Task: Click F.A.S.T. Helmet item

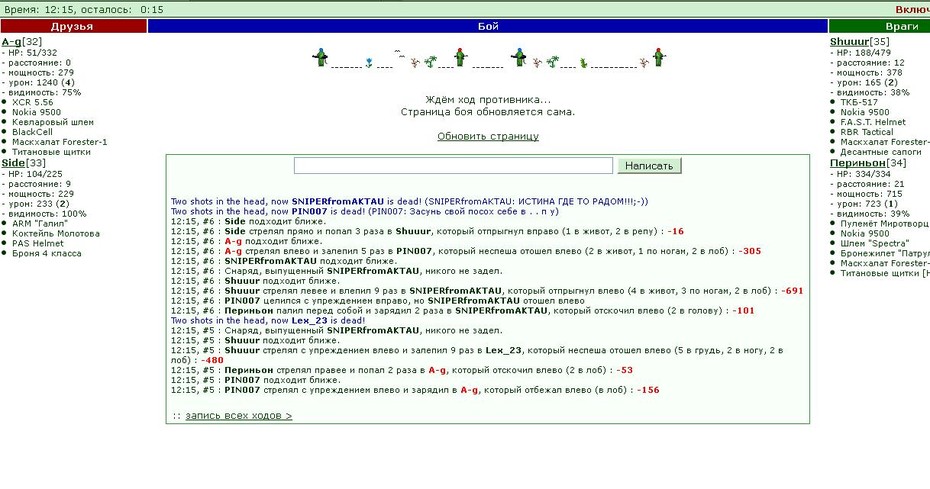Action: point(873,122)
